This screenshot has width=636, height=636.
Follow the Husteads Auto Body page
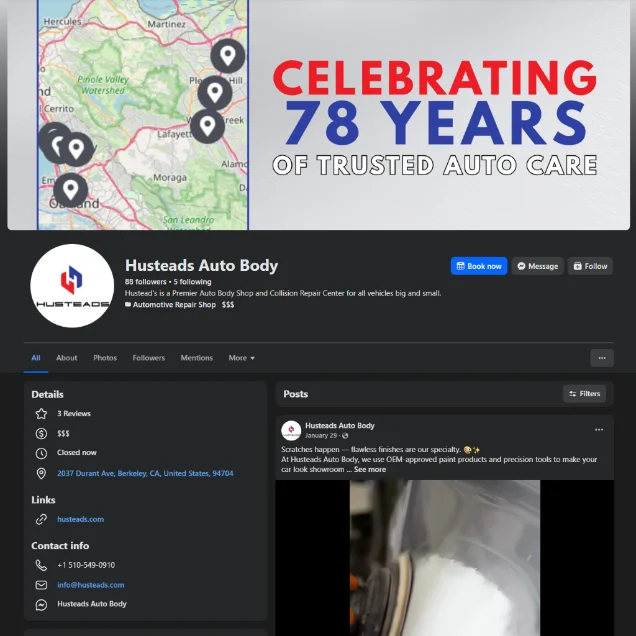tap(590, 266)
